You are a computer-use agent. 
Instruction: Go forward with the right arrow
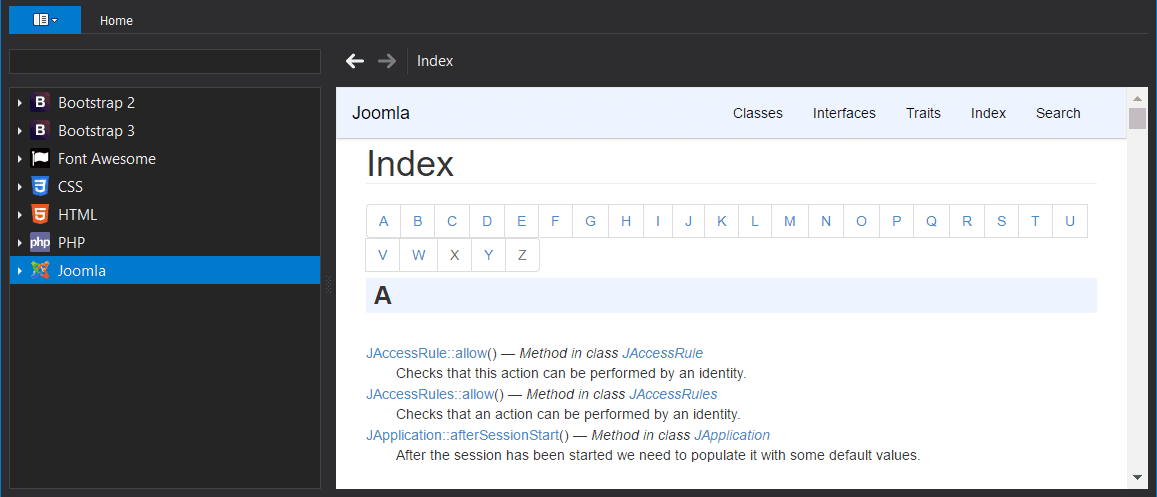click(387, 61)
